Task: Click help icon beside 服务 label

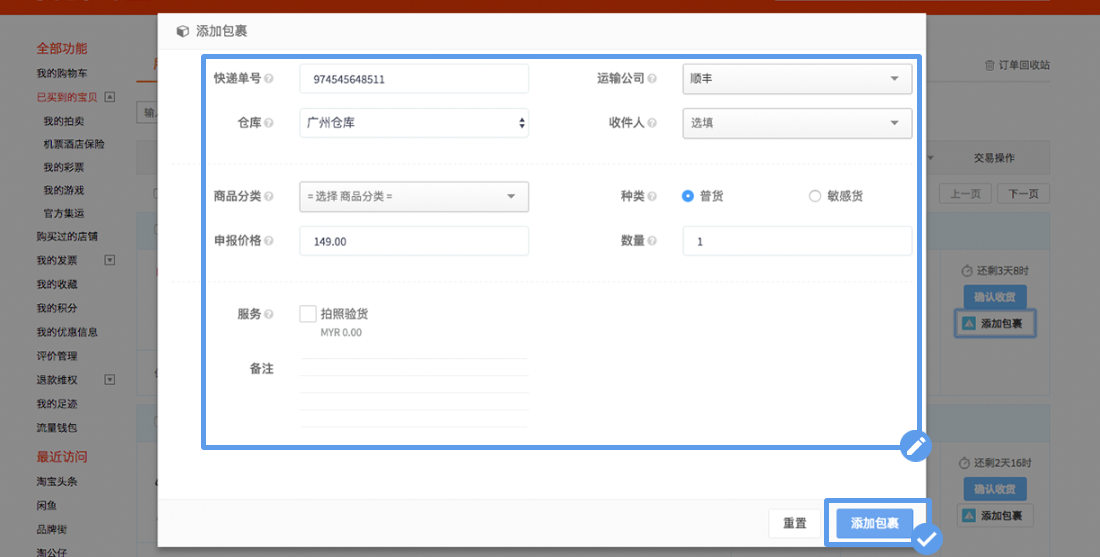Action: click(268, 314)
